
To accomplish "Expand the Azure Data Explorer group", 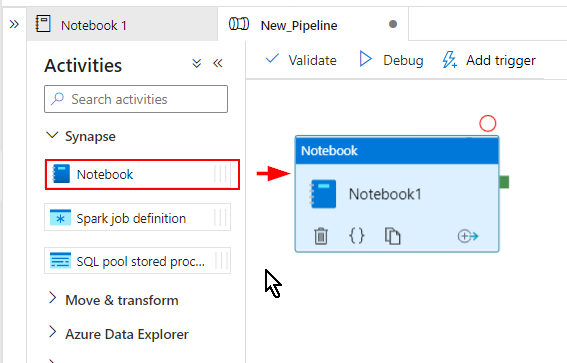I will click(52, 332).
